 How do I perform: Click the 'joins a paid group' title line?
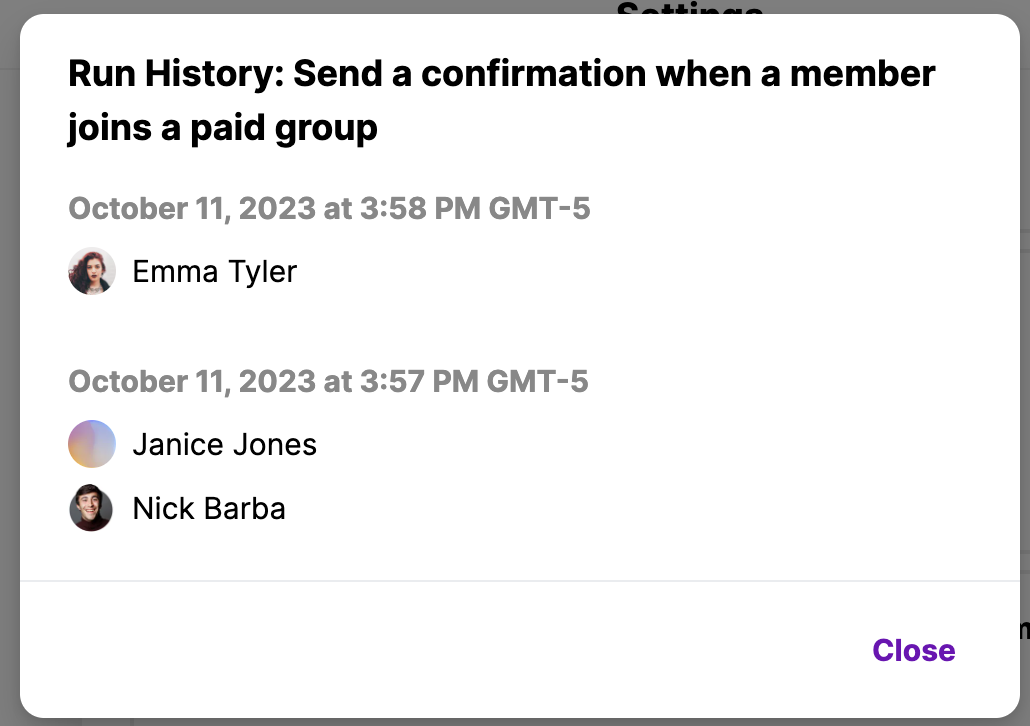223,127
